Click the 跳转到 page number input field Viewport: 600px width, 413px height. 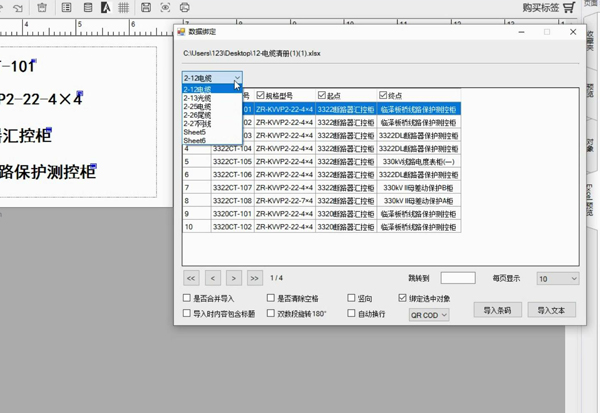tap(457, 278)
